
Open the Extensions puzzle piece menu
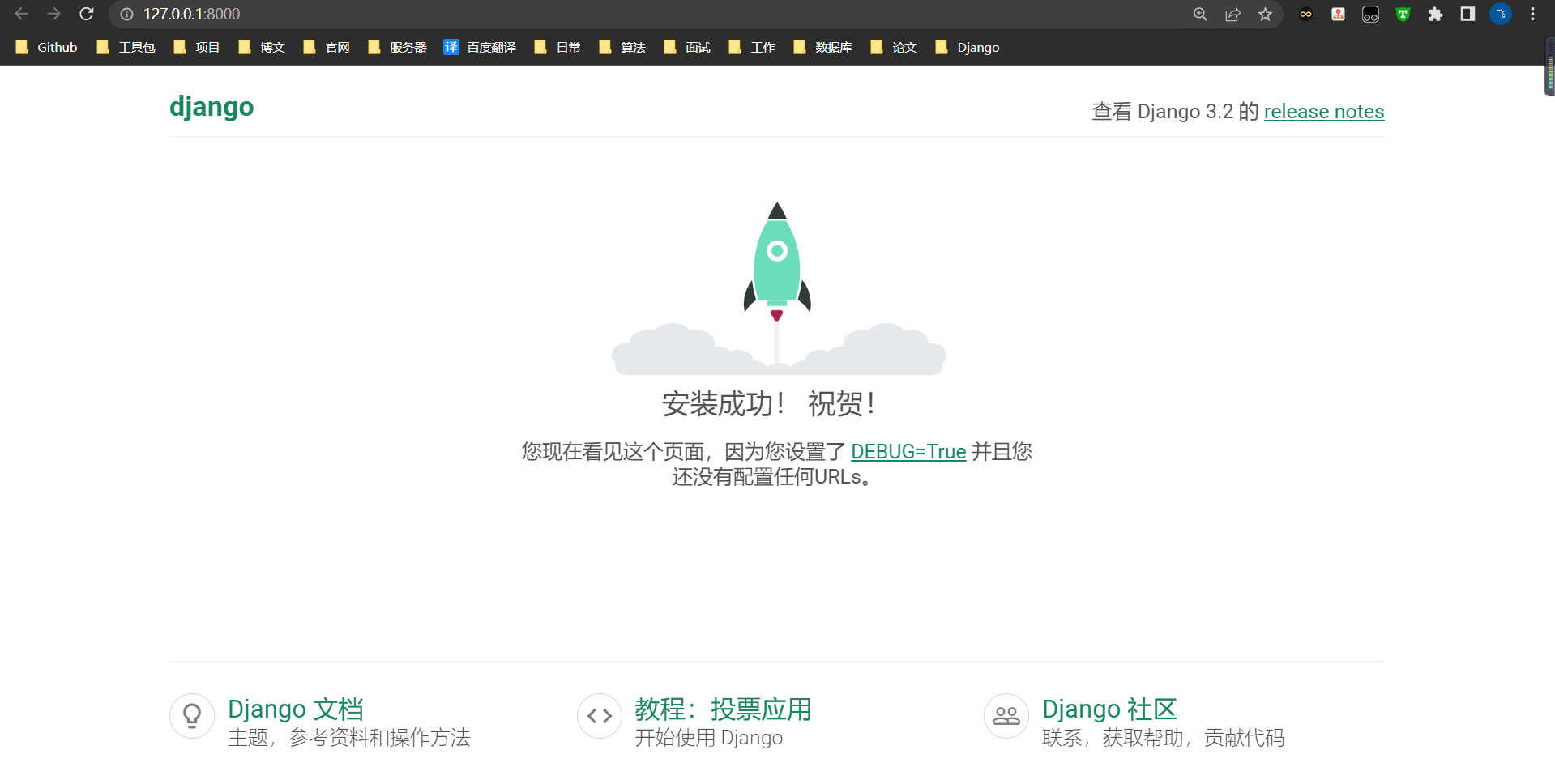pos(1435,15)
